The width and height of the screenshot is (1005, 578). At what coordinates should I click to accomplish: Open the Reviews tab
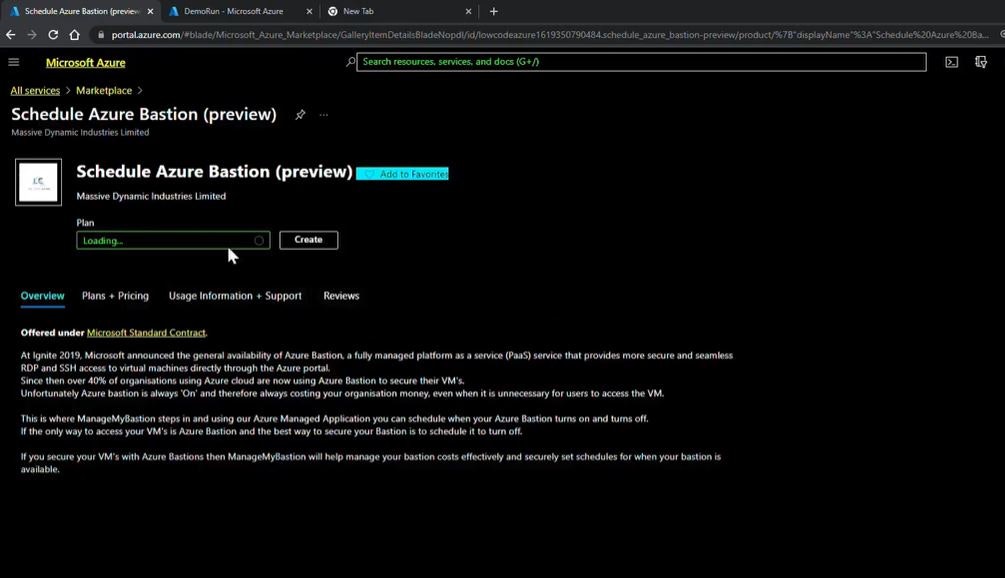click(x=341, y=296)
